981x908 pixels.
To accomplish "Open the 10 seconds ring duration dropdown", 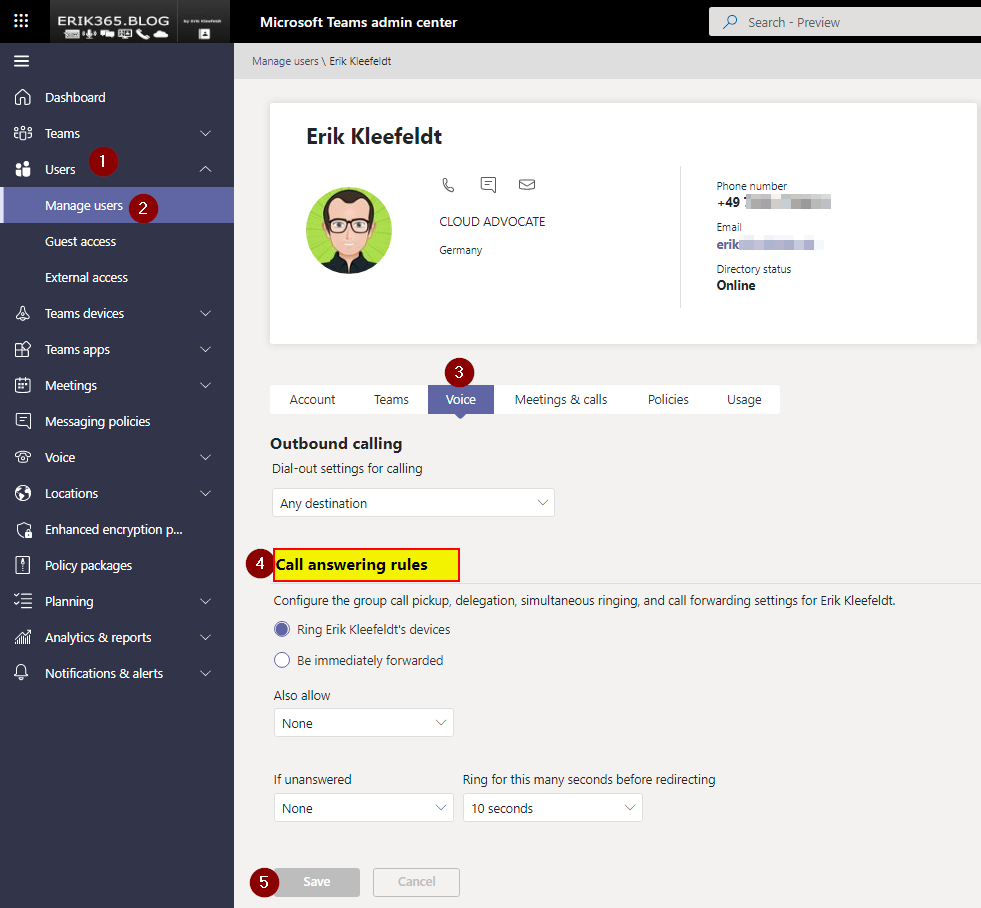I will (x=552, y=808).
